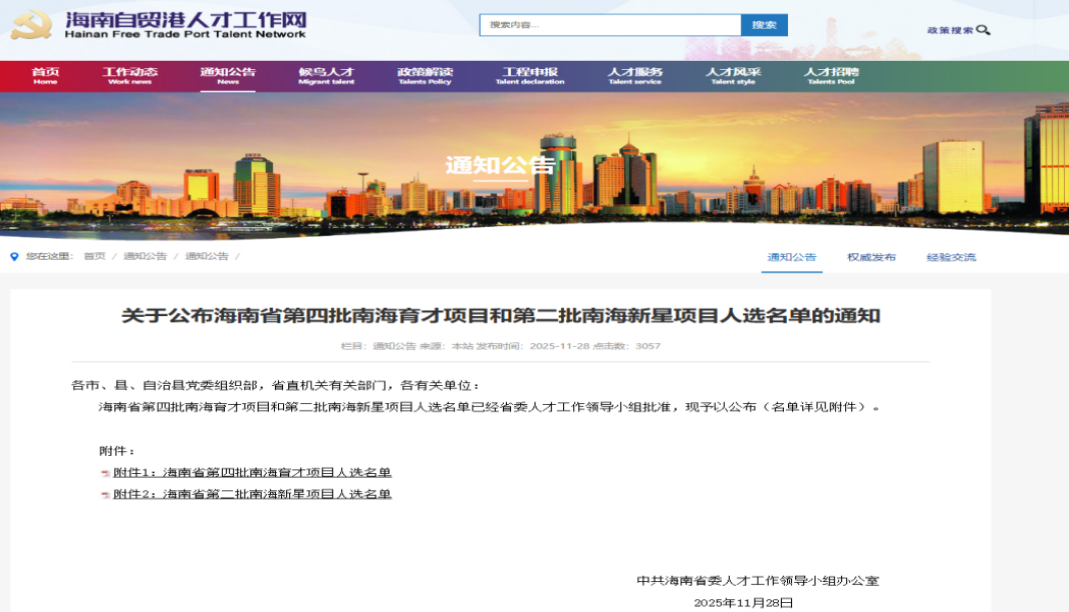Navigate to 工程申报 Talent declaration
1069x612 pixels.
530,76
